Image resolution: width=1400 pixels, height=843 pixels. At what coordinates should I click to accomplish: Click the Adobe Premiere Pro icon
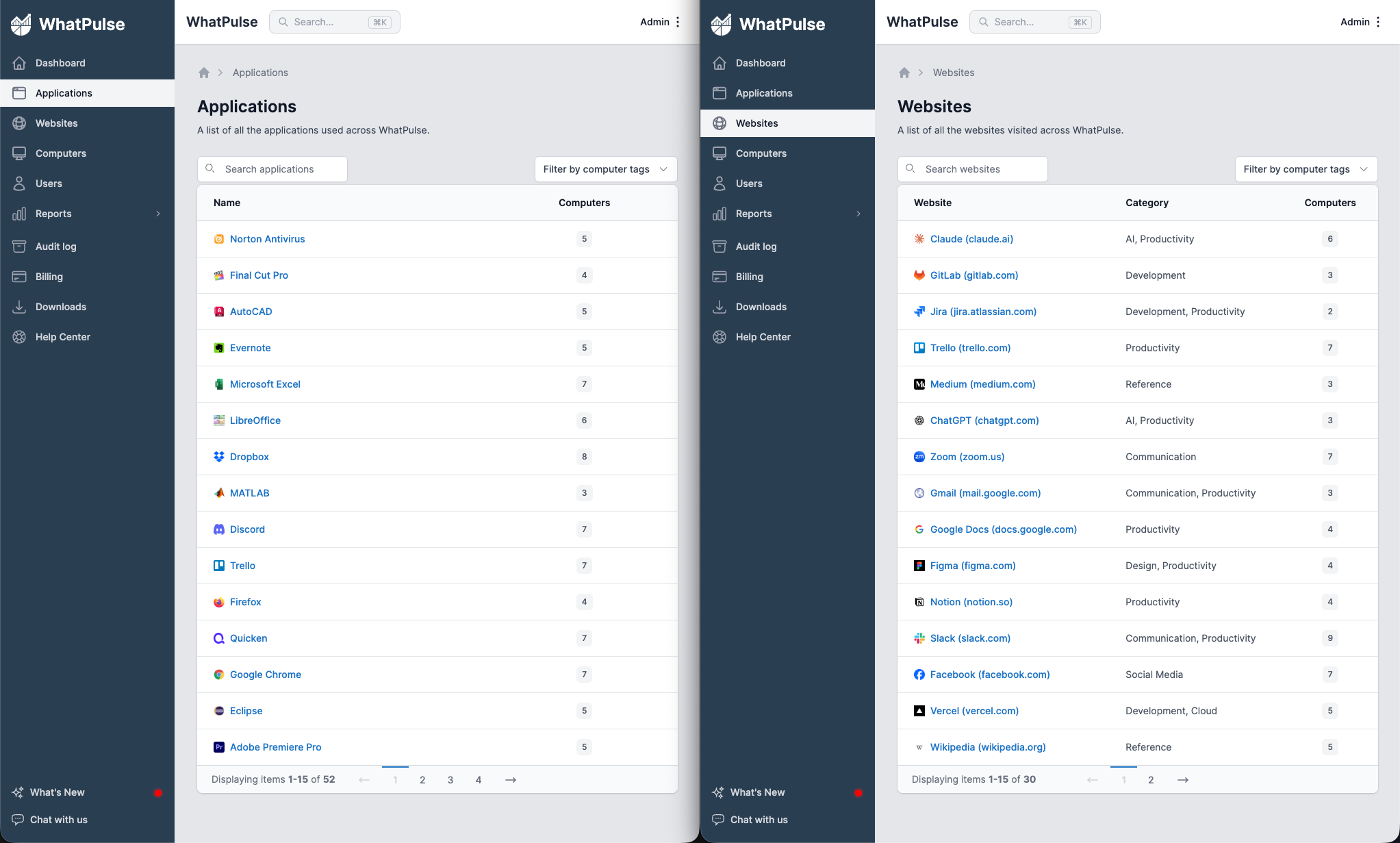pyautogui.click(x=219, y=747)
